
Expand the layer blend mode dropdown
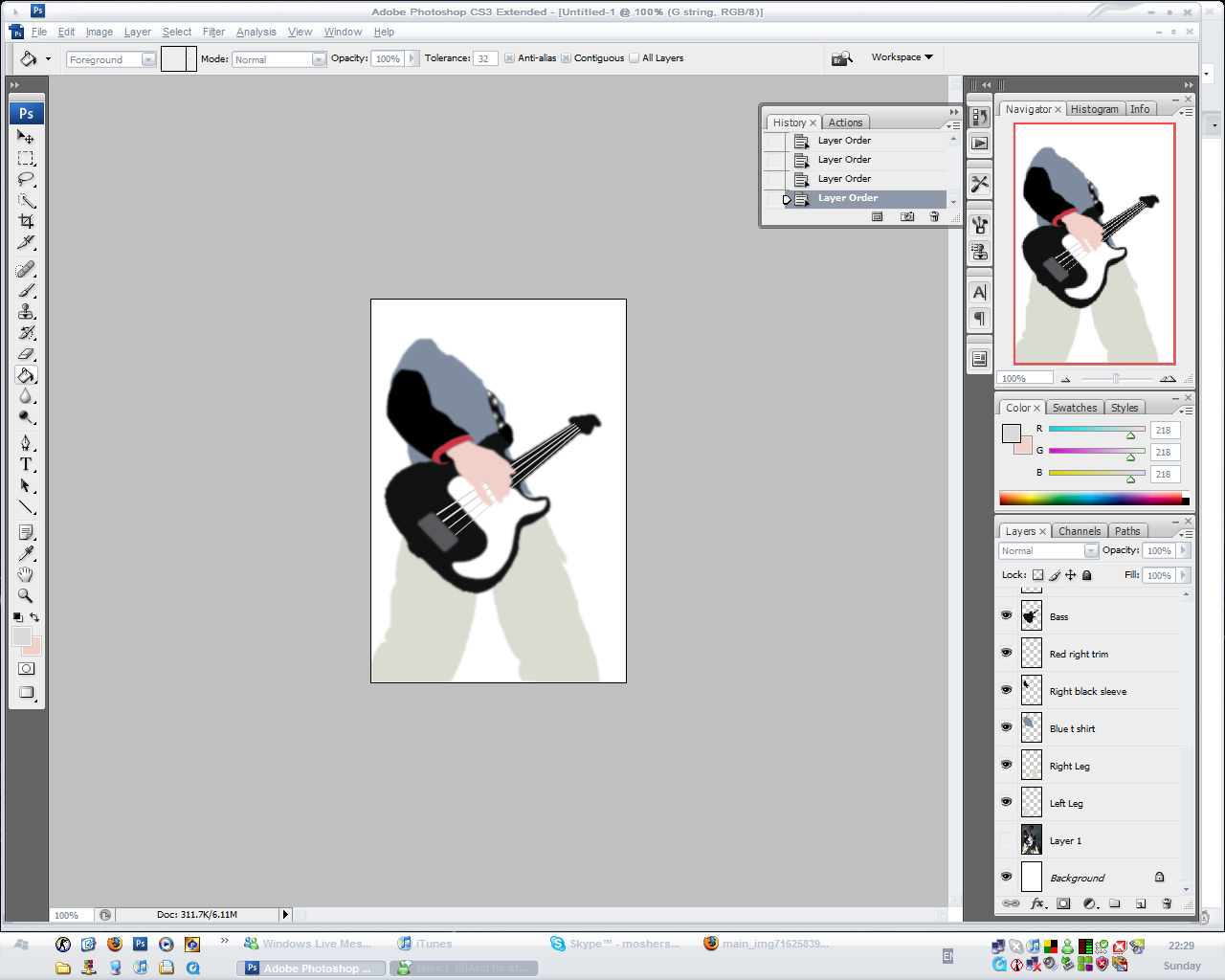[1048, 551]
